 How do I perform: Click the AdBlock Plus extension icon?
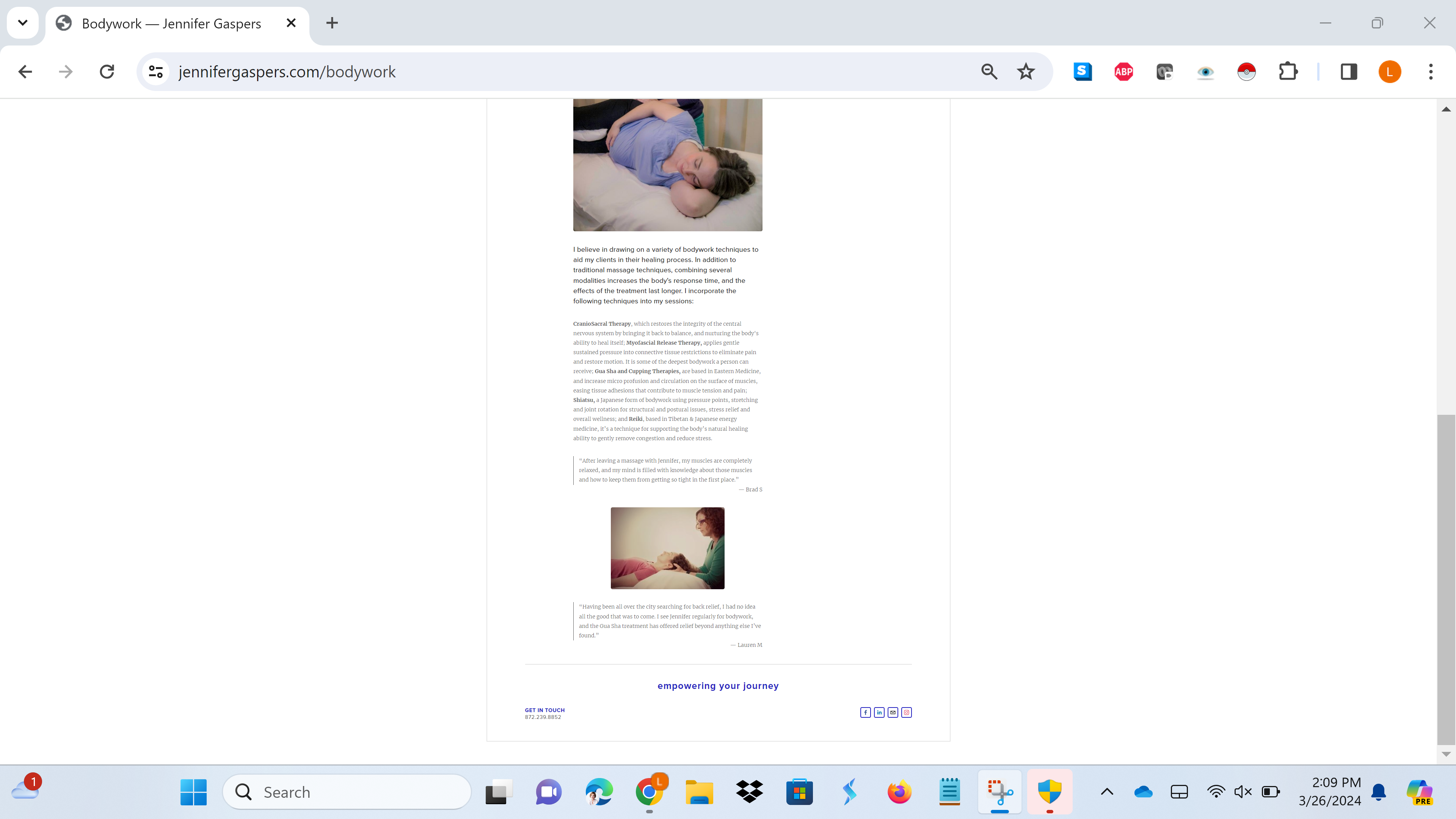(x=1123, y=72)
